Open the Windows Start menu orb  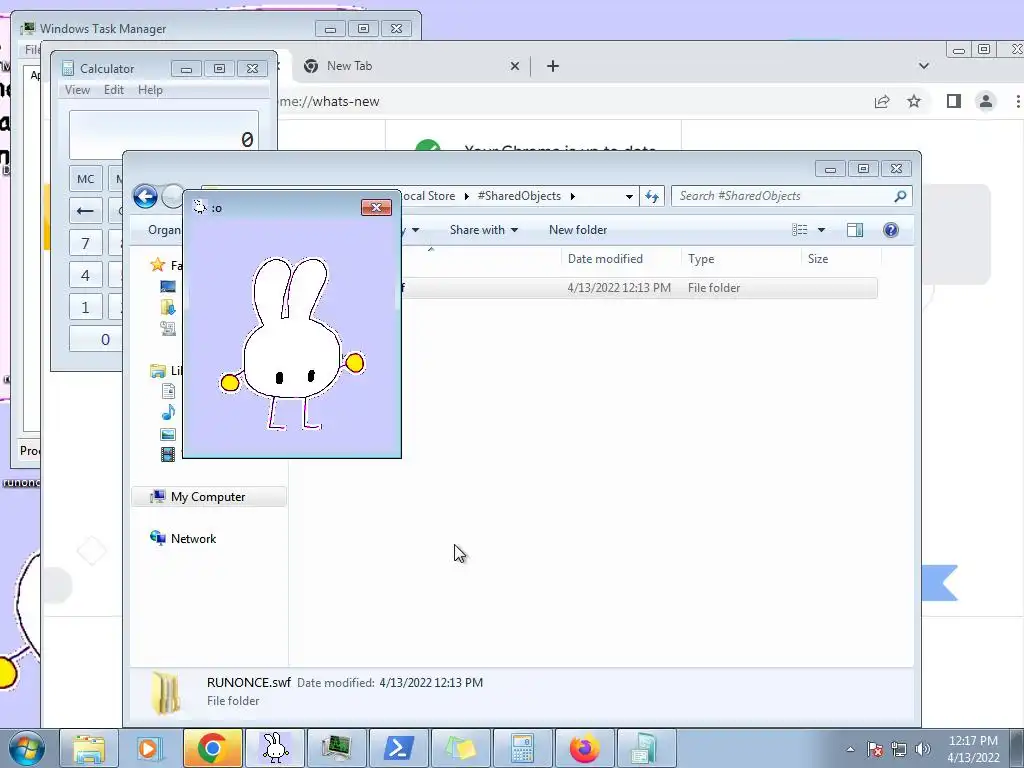click(x=25, y=748)
